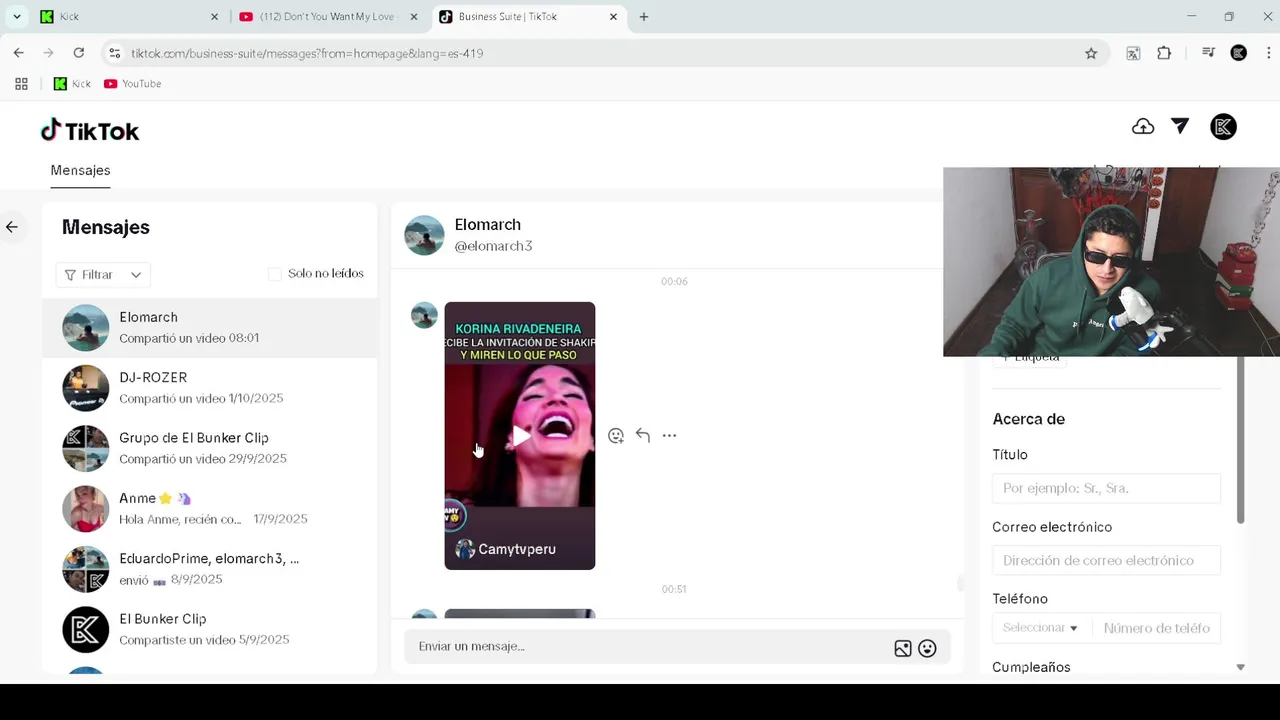This screenshot has height=720, width=1280.
Task: Open the inbox funnel icon in header
Action: (x=1180, y=126)
